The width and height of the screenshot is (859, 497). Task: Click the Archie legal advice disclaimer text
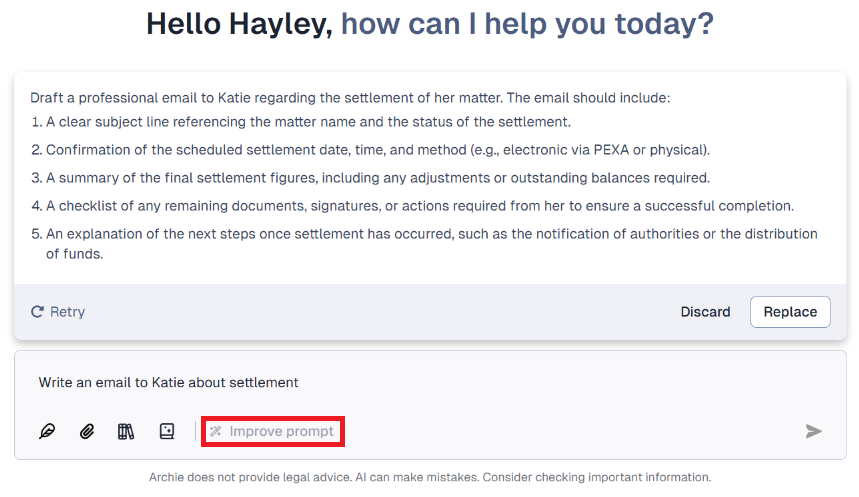pos(430,477)
